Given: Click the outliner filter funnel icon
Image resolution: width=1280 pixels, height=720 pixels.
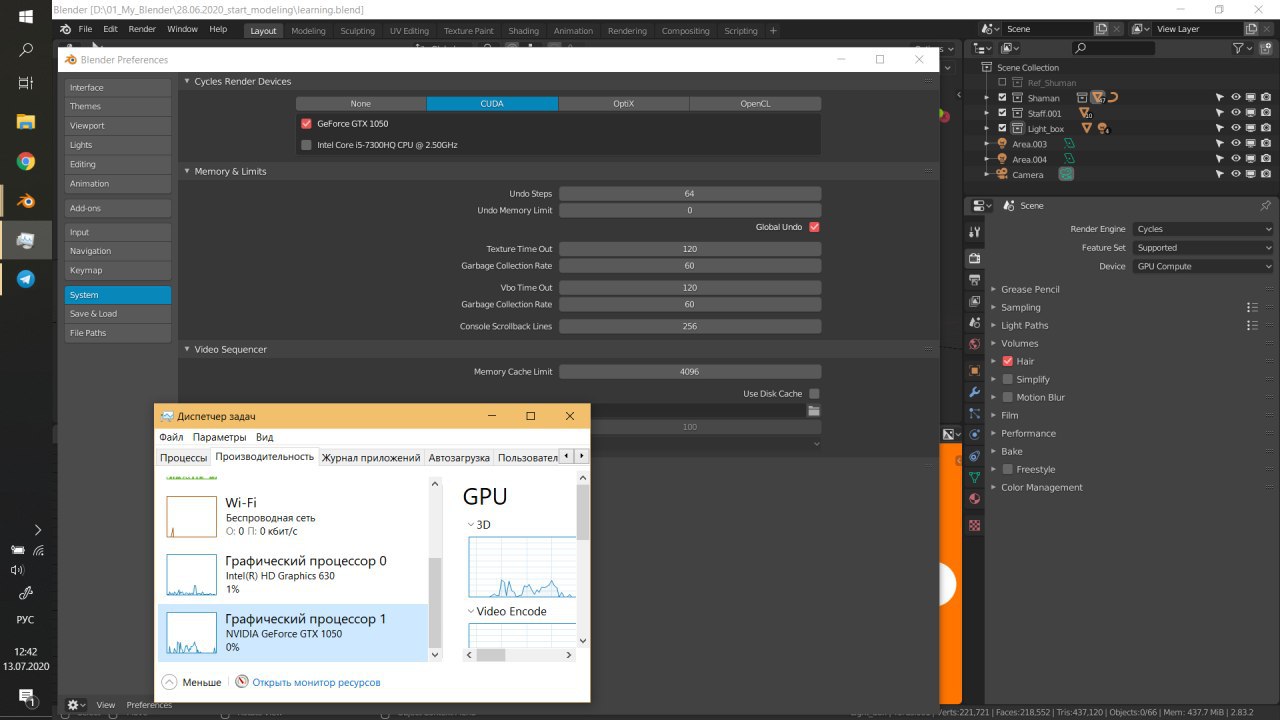Looking at the screenshot, I should pyautogui.click(x=1238, y=48).
